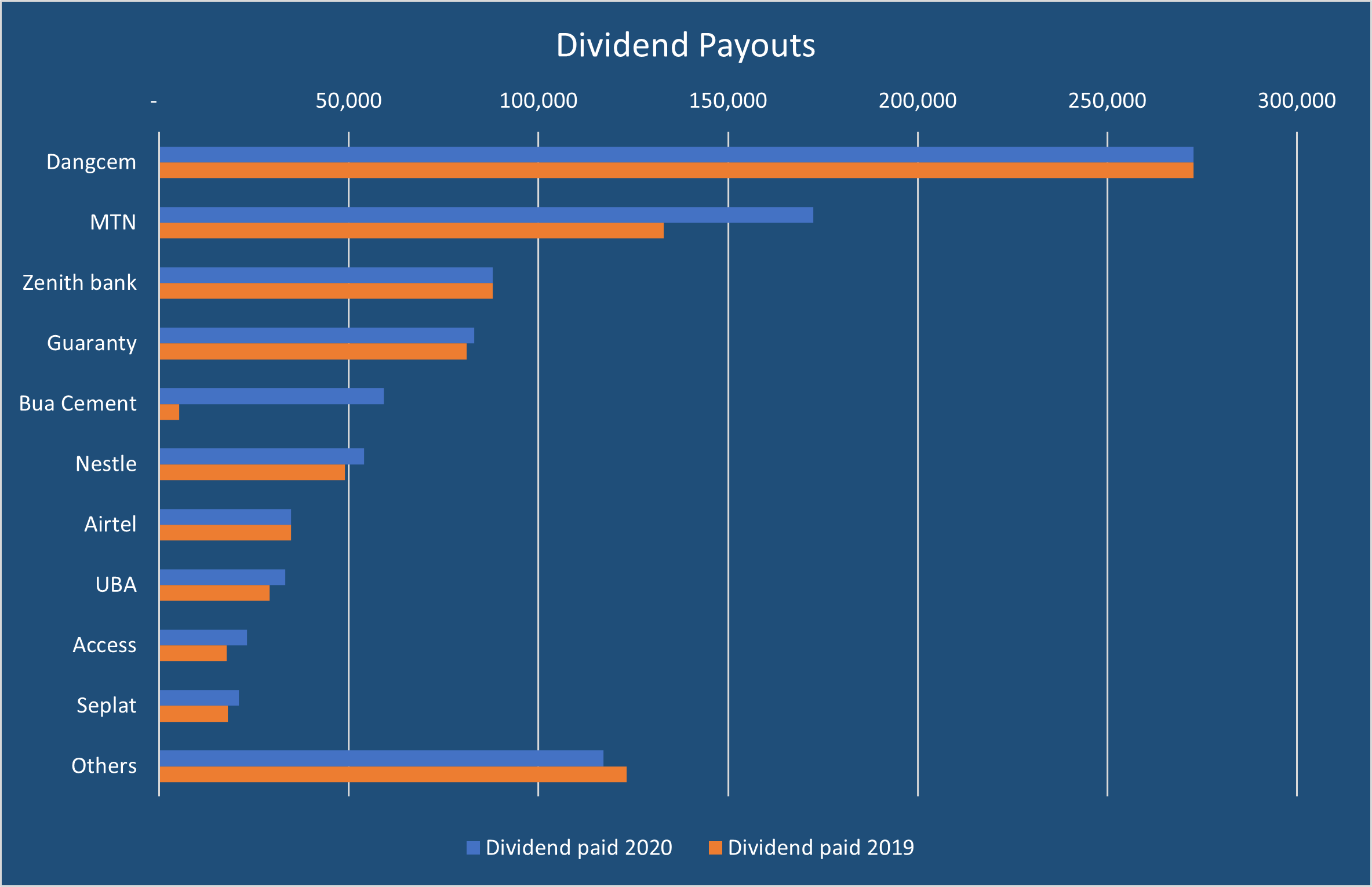
Task: Click the Zenith bank category label
Action: click(x=79, y=282)
